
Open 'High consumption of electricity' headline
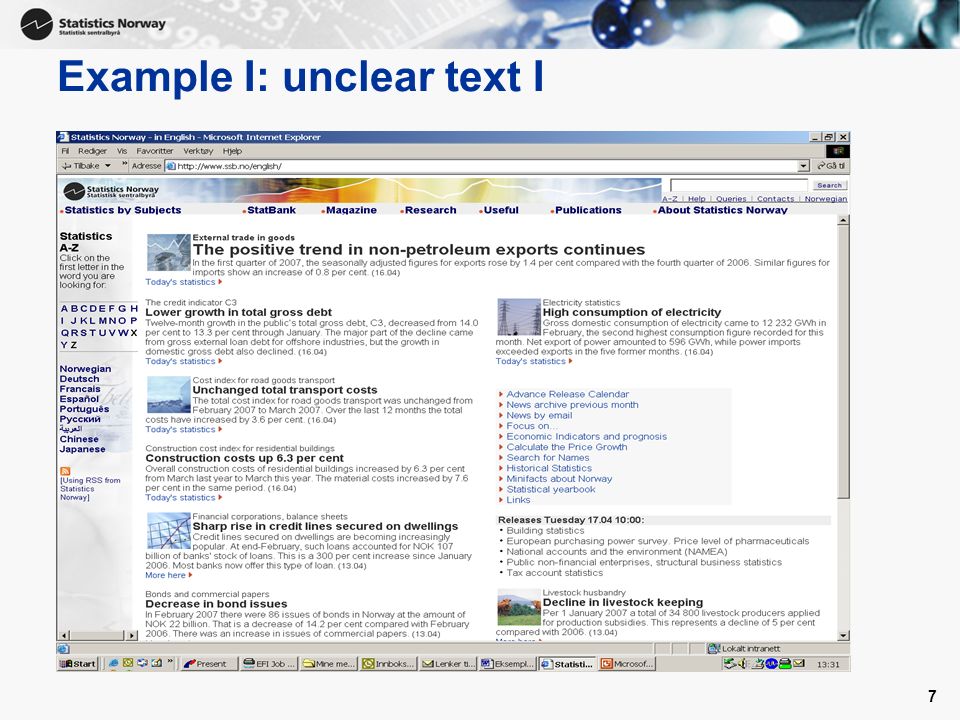tap(632, 312)
